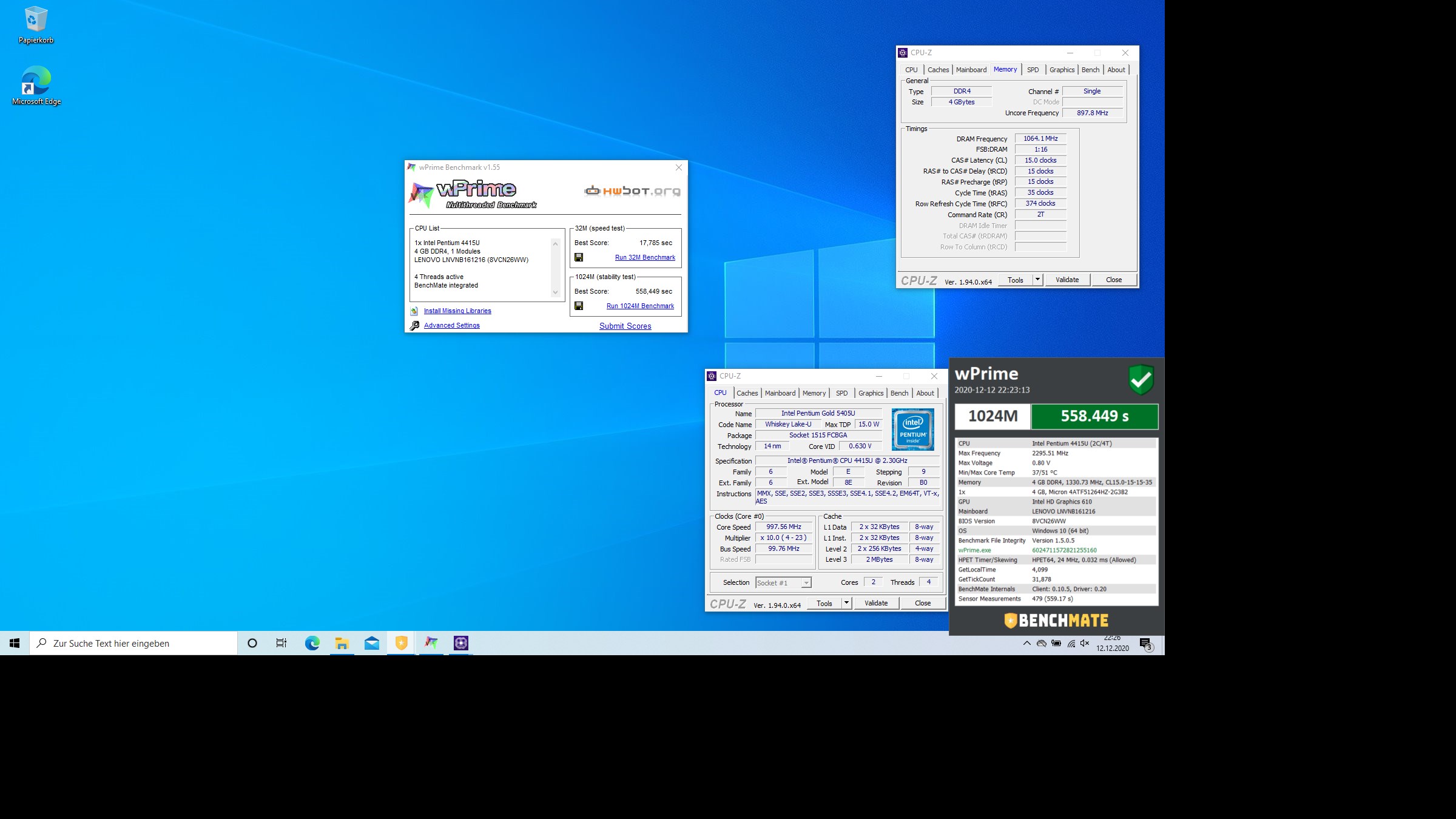Click the Install Missing Libraries icon
Viewport: 1456px width, 819px height.
click(414, 311)
